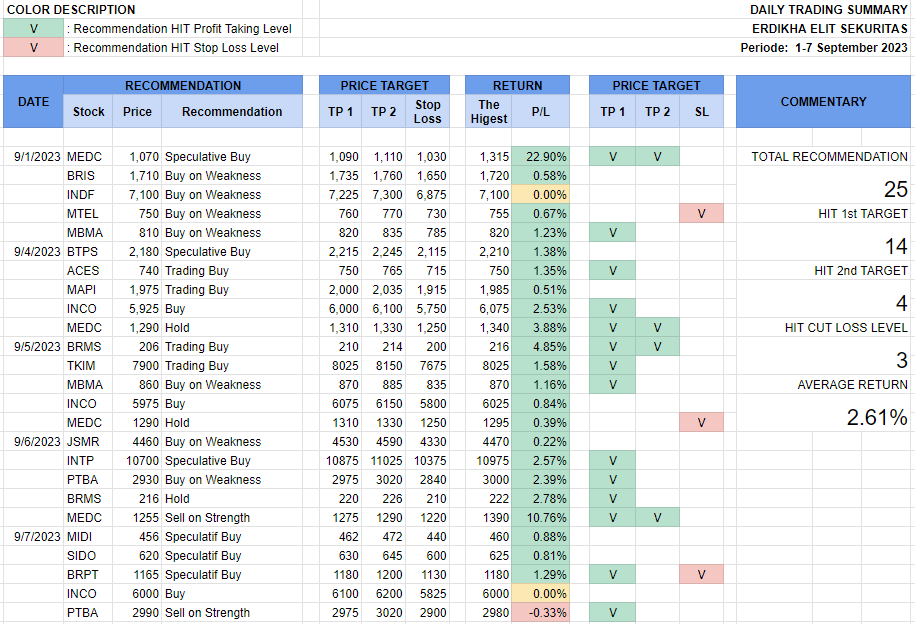Select the DATE column header
The height and width of the screenshot is (624, 915).
point(33,102)
